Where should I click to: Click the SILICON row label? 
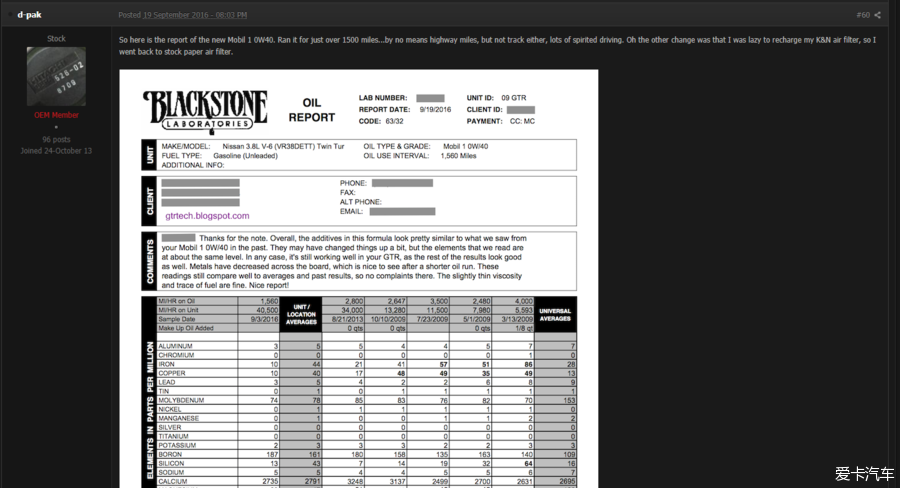(x=171, y=463)
